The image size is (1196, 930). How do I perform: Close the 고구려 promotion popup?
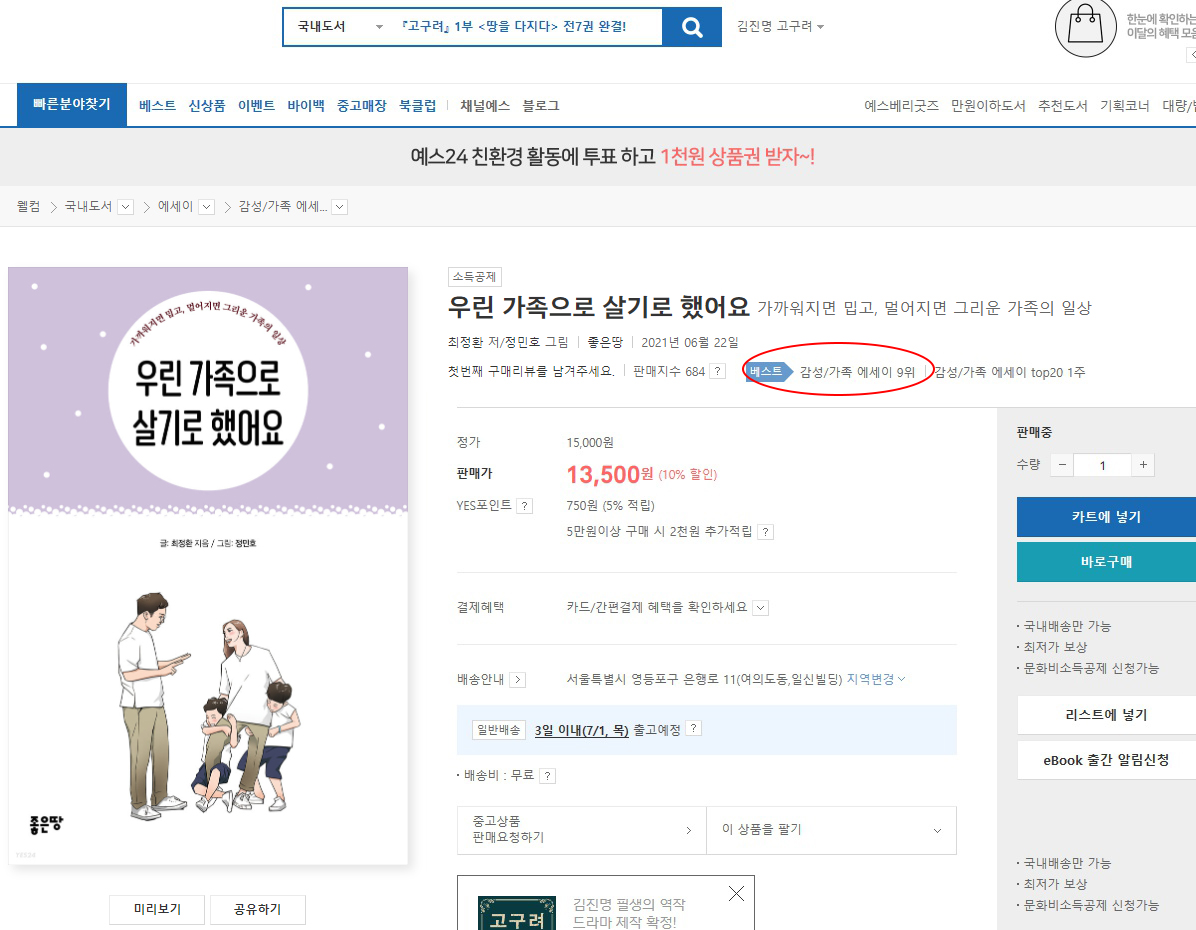[x=736, y=893]
